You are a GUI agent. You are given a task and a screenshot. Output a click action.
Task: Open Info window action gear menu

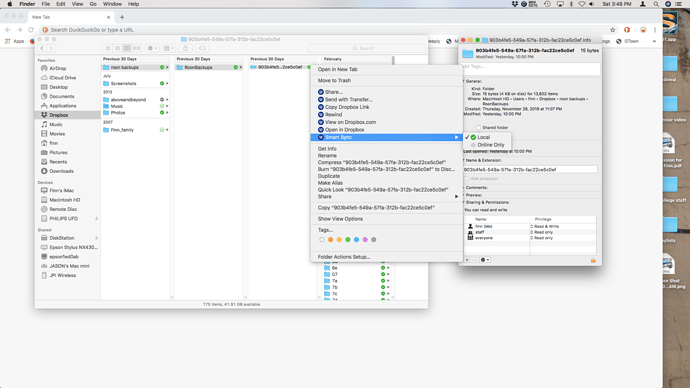click(x=484, y=260)
